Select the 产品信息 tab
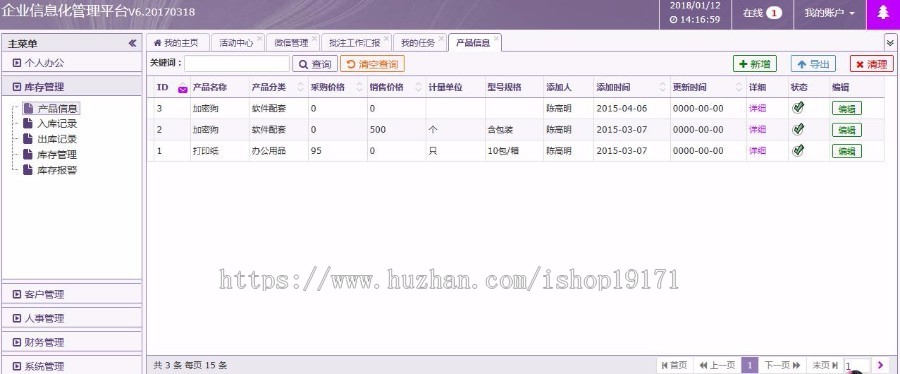 (473, 43)
